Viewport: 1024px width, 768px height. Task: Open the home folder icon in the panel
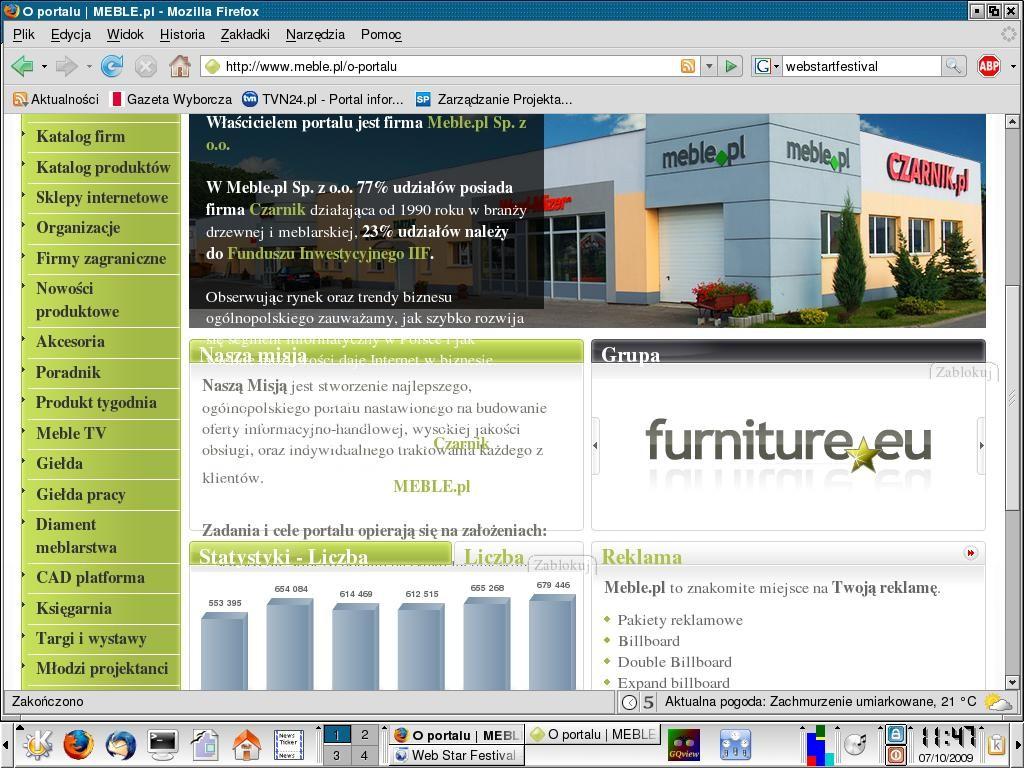(x=247, y=745)
